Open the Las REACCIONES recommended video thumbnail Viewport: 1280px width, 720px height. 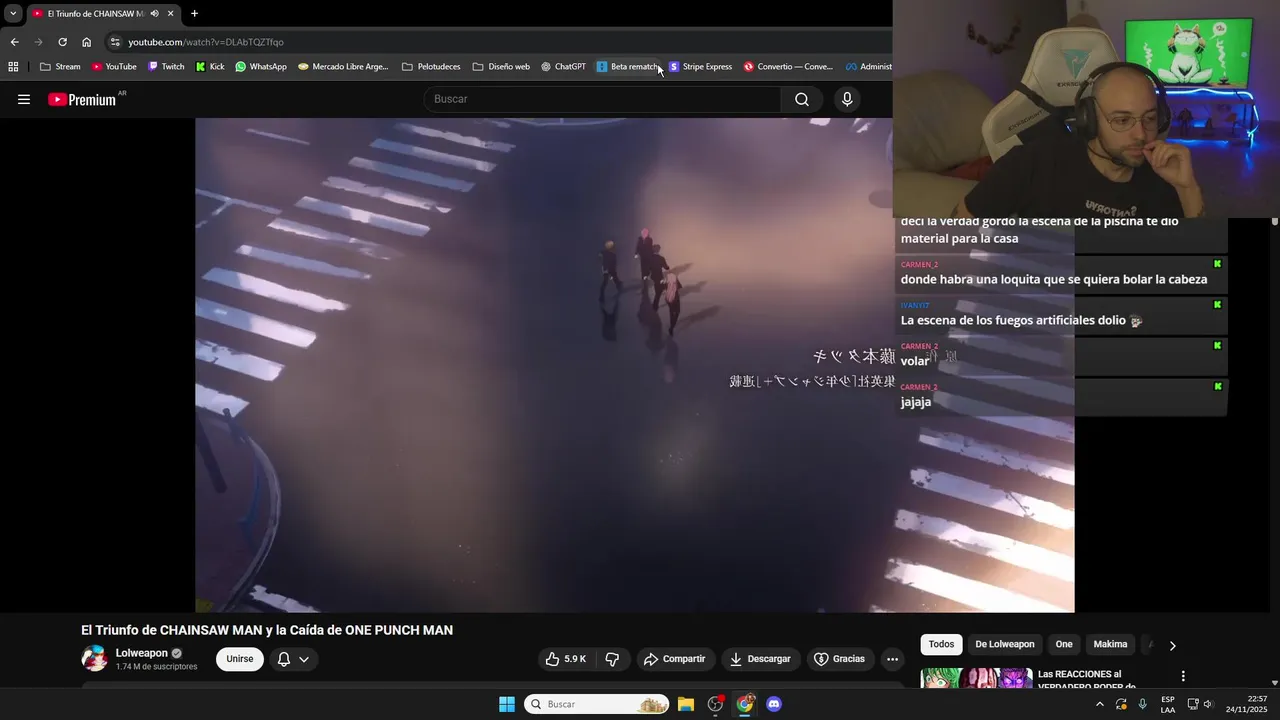[977, 678]
